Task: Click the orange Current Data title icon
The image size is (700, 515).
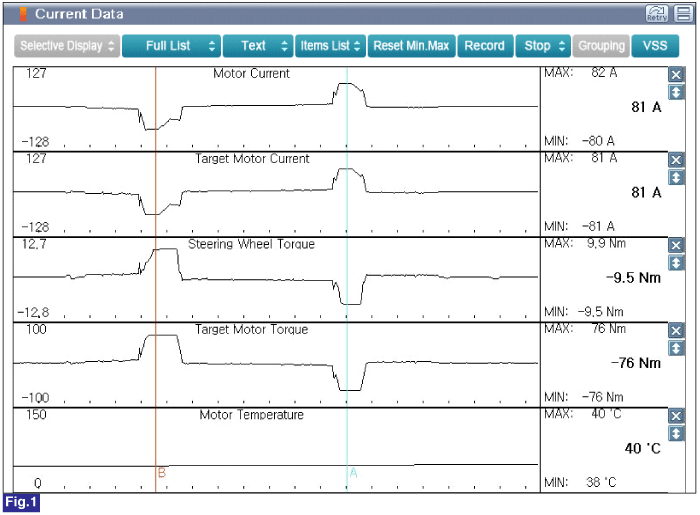Action: point(23,14)
